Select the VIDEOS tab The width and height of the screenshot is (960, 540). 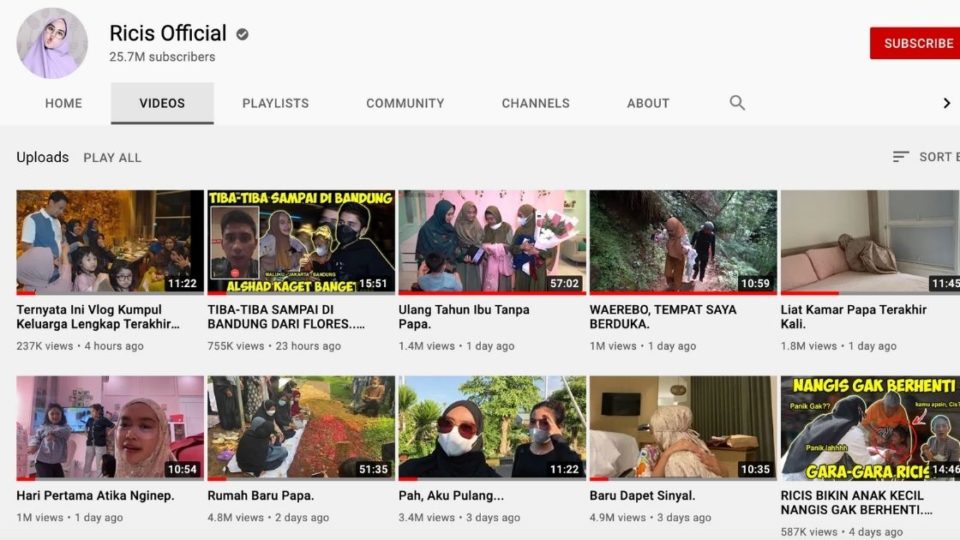(162, 103)
